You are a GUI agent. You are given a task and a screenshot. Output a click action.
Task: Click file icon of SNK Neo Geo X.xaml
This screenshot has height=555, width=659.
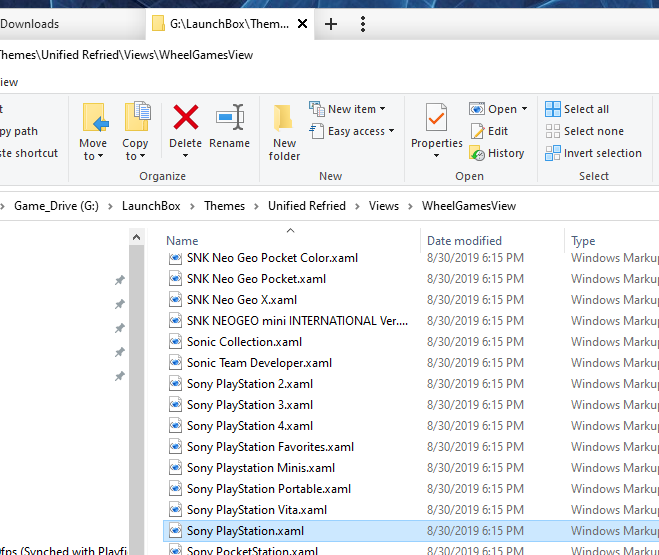click(x=175, y=300)
